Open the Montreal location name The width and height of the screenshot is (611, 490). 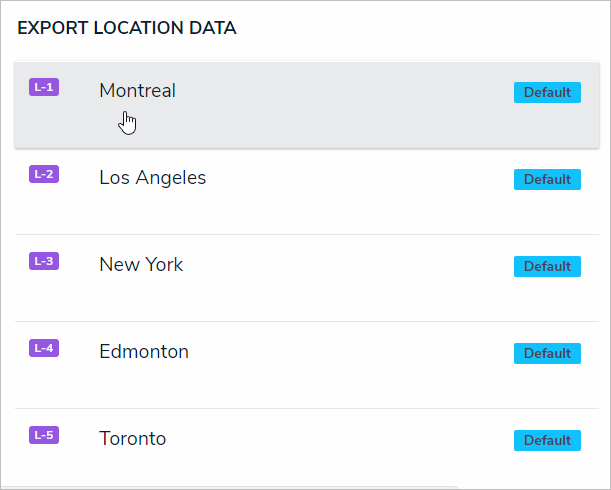click(x=137, y=91)
